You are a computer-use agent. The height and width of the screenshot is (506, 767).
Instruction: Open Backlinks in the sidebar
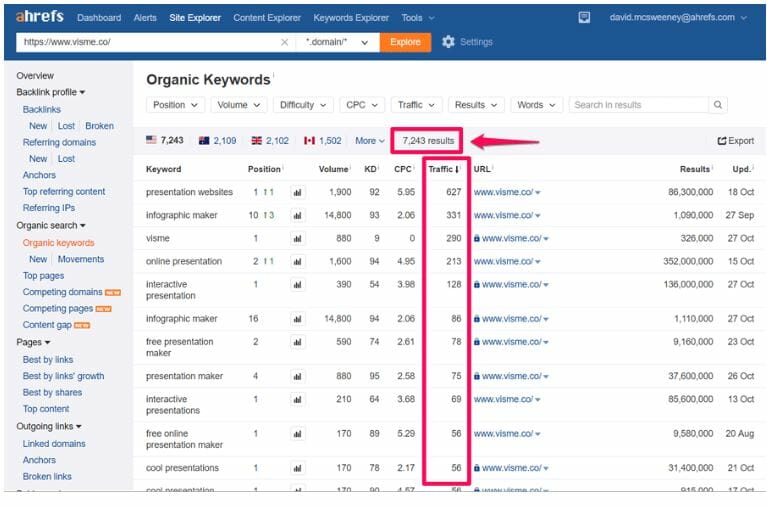tap(42, 110)
